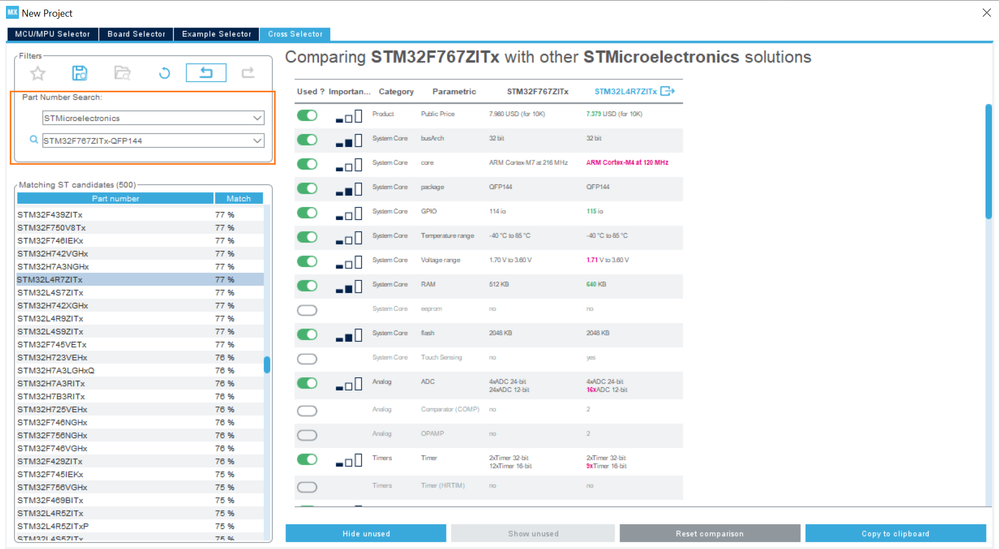Viewport: 999px width, 549px height.
Task: Toggle off the core criterion
Action: 307,164
